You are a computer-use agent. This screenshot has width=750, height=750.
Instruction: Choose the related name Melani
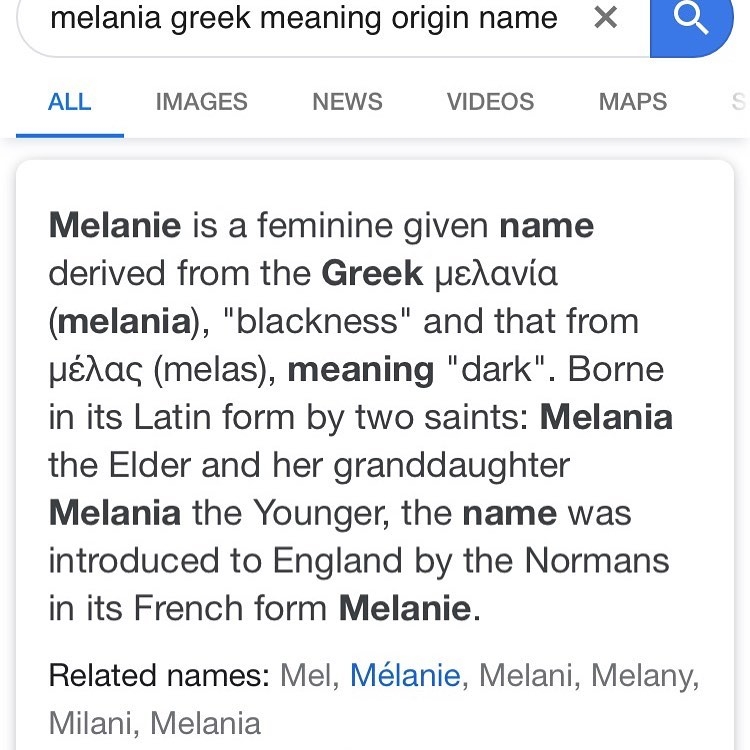click(x=526, y=675)
